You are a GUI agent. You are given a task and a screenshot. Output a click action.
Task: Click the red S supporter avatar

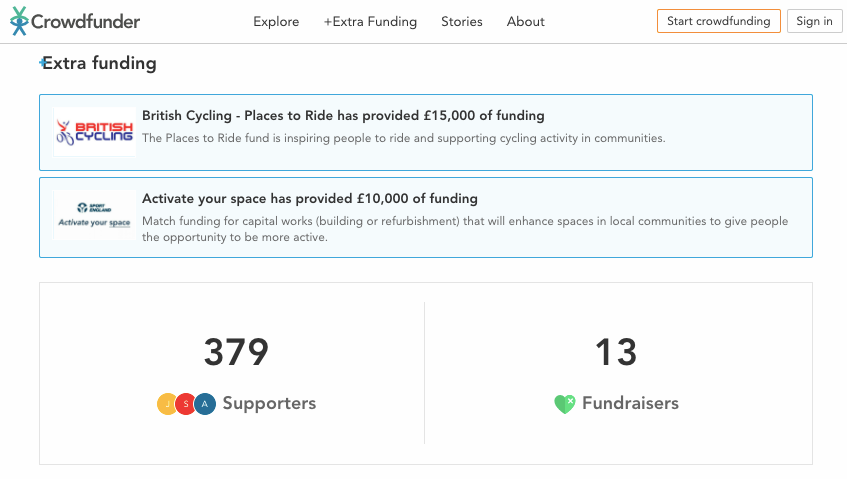click(186, 404)
